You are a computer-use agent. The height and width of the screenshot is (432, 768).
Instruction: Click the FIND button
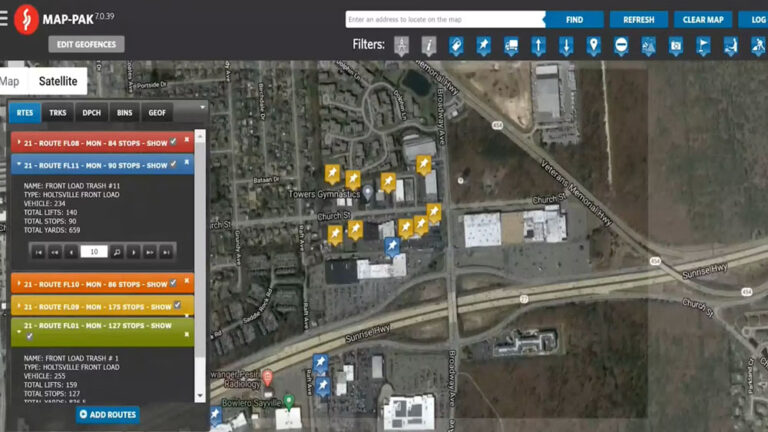pyautogui.click(x=575, y=20)
